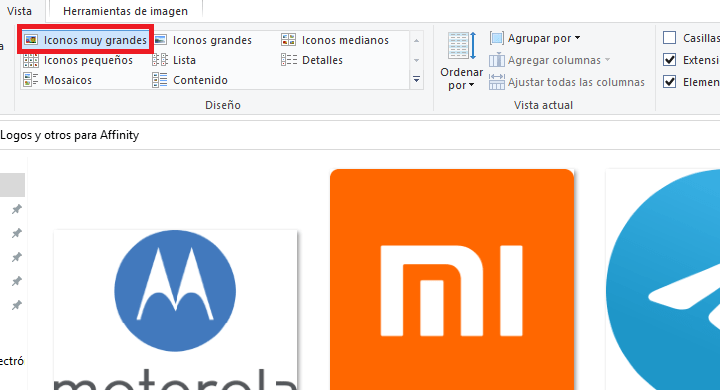The width and height of the screenshot is (720, 390).
Task: Open Herramientas de imagen tab
Action: pos(125,11)
